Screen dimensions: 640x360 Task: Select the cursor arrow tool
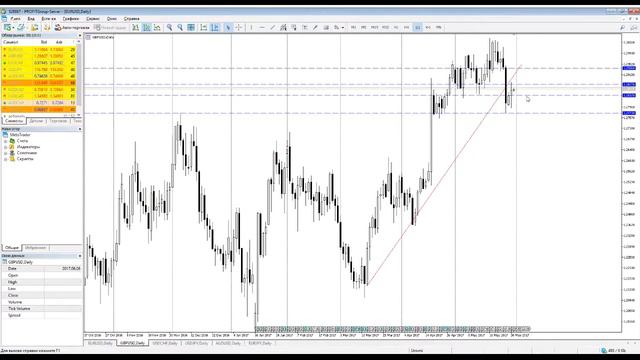pyautogui.click(x=228, y=27)
